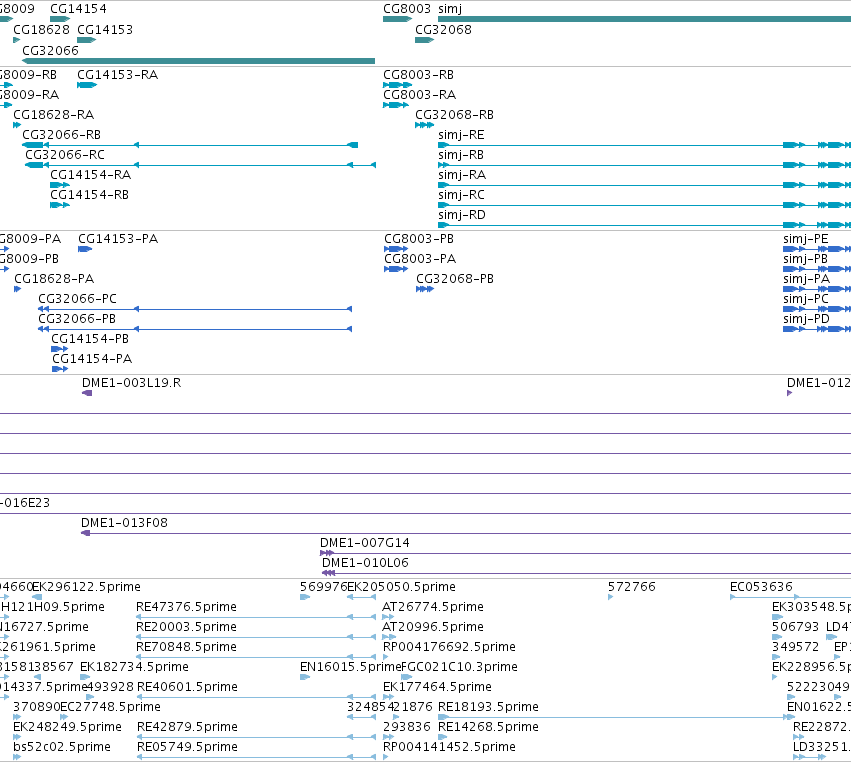Click the long simj gene bar
The height and width of the screenshot is (762, 851).
(644, 19)
